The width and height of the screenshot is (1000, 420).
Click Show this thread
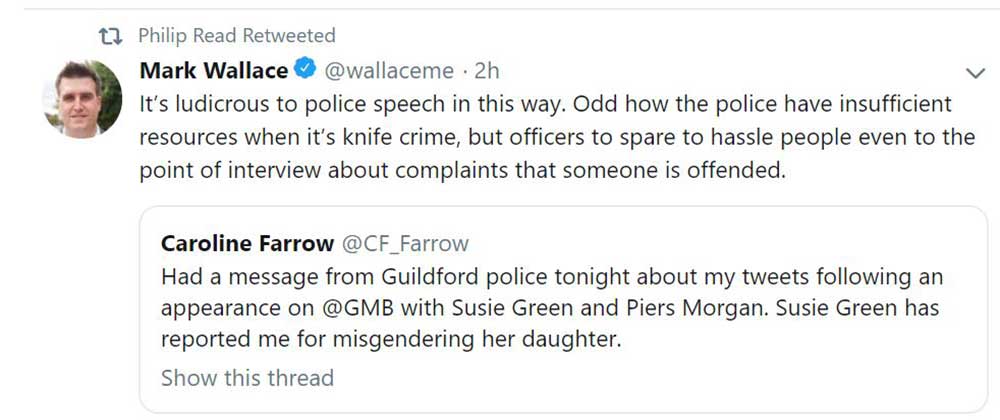247,378
